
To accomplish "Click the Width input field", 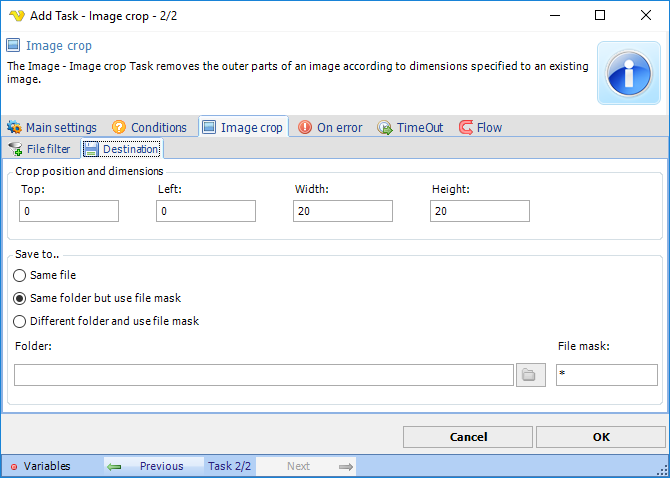I will [x=343, y=211].
